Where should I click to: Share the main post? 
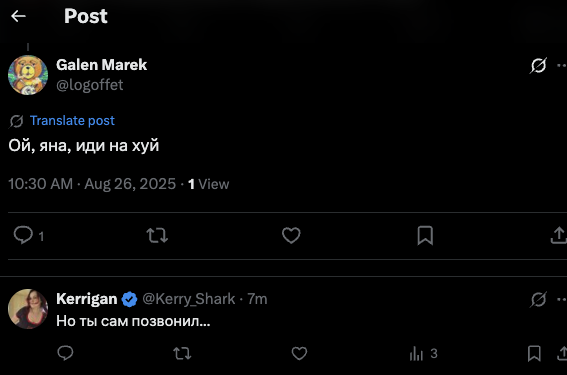click(559, 235)
